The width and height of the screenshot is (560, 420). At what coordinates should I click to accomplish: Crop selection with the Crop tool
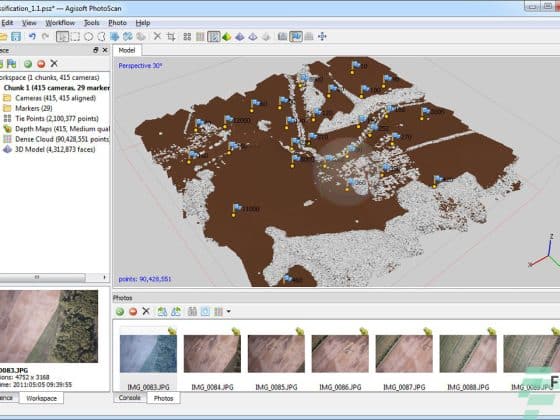pos(171,36)
